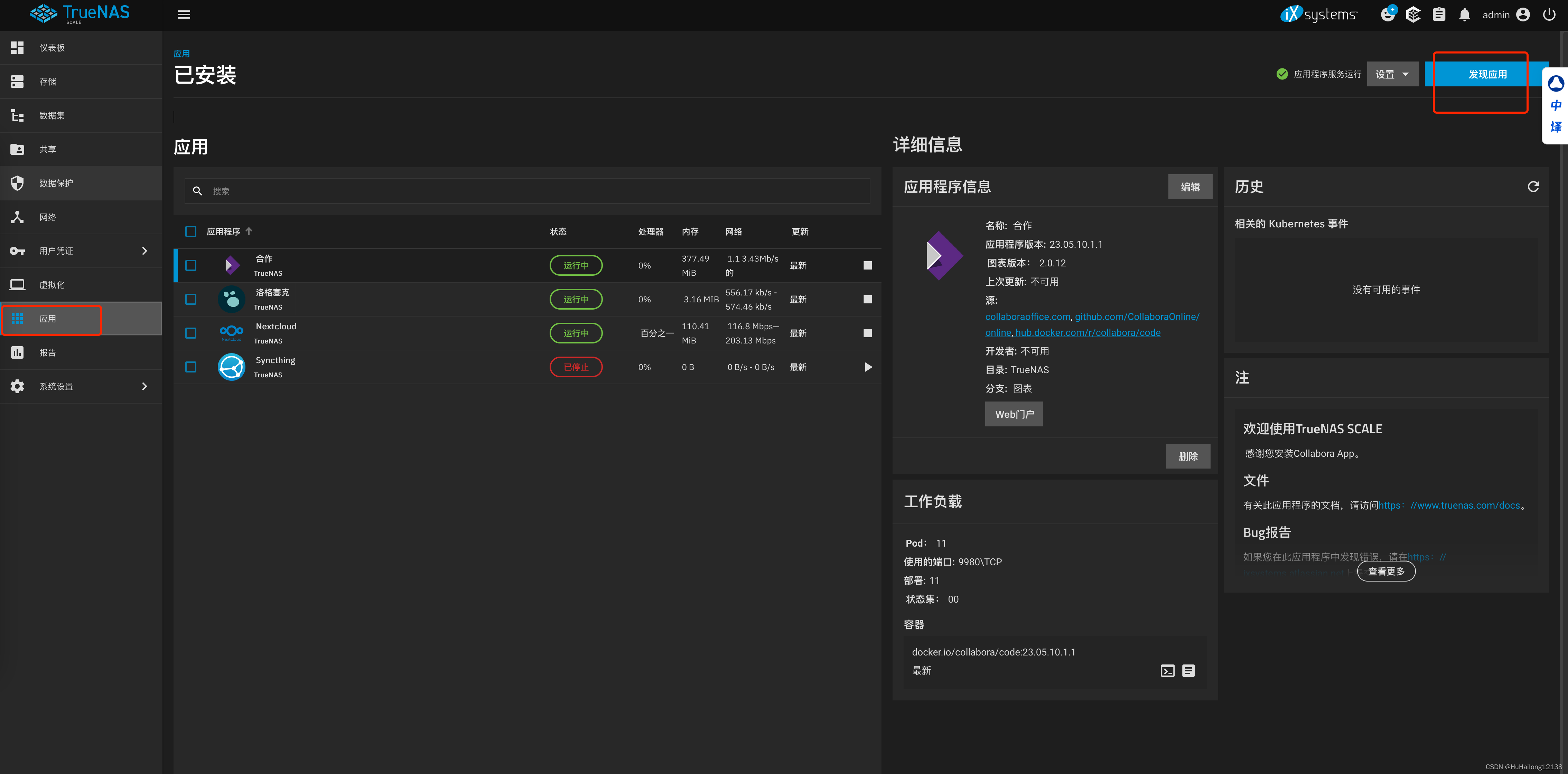Tick the checkbox for the Syncthing row

[x=190, y=367]
